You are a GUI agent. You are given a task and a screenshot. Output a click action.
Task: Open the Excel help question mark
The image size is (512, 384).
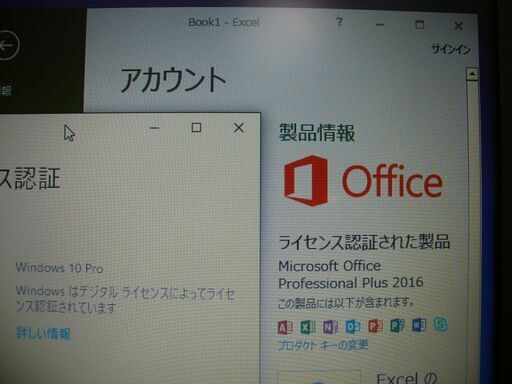coord(339,22)
